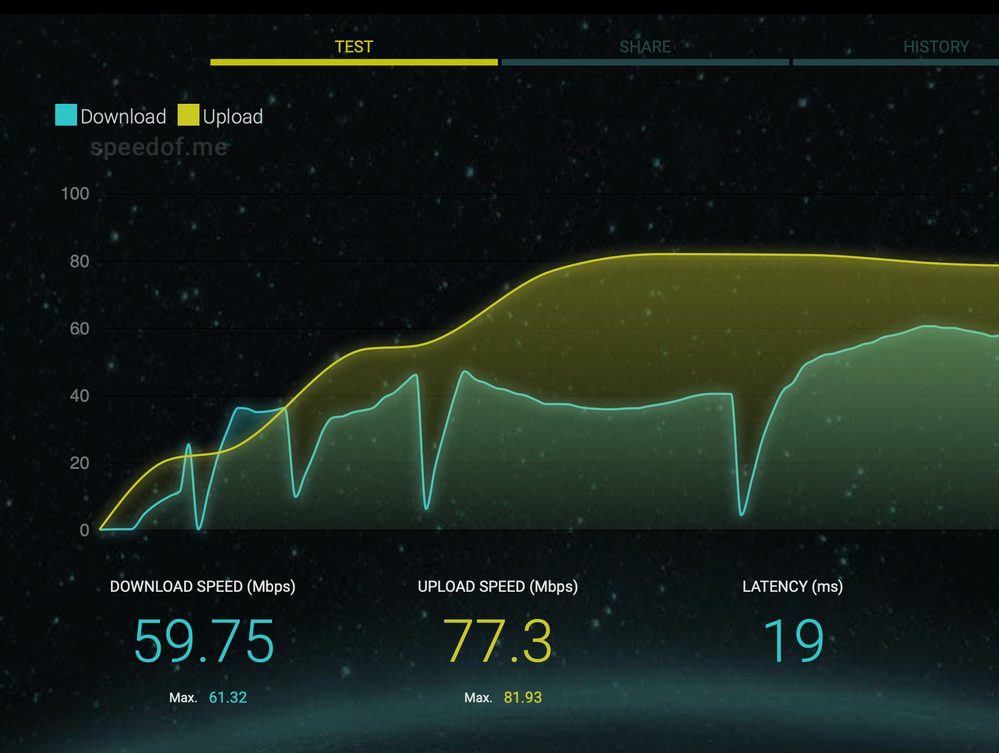Click the yellow Upload legend swatch
Image resolution: width=999 pixels, height=753 pixels.
pos(188,115)
